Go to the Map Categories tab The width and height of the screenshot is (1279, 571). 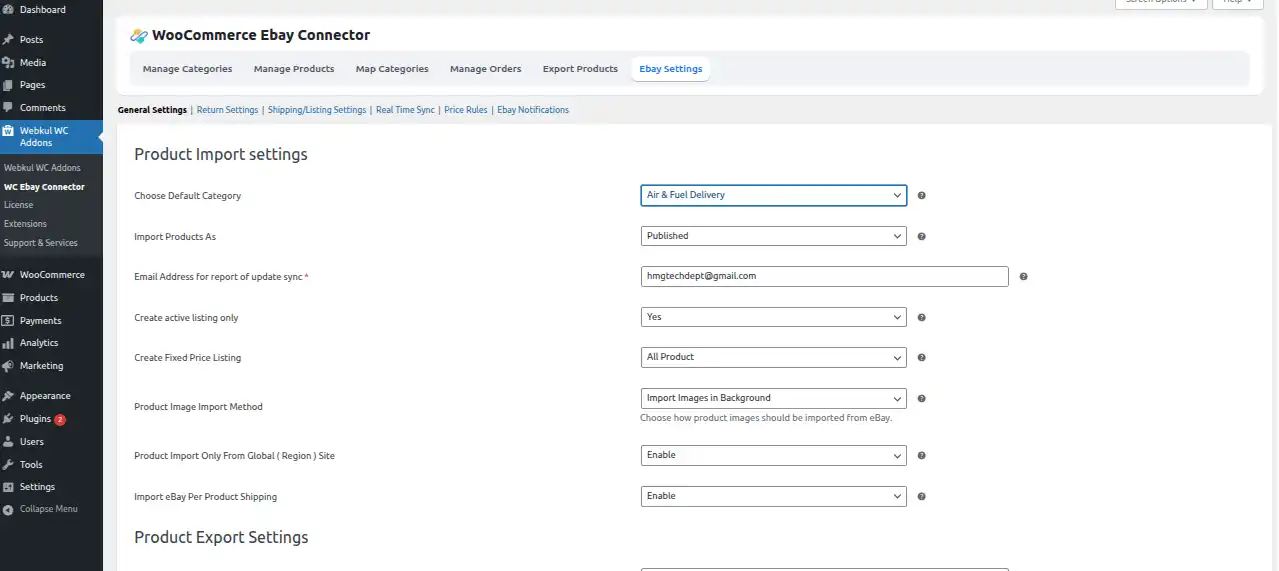pyautogui.click(x=392, y=69)
